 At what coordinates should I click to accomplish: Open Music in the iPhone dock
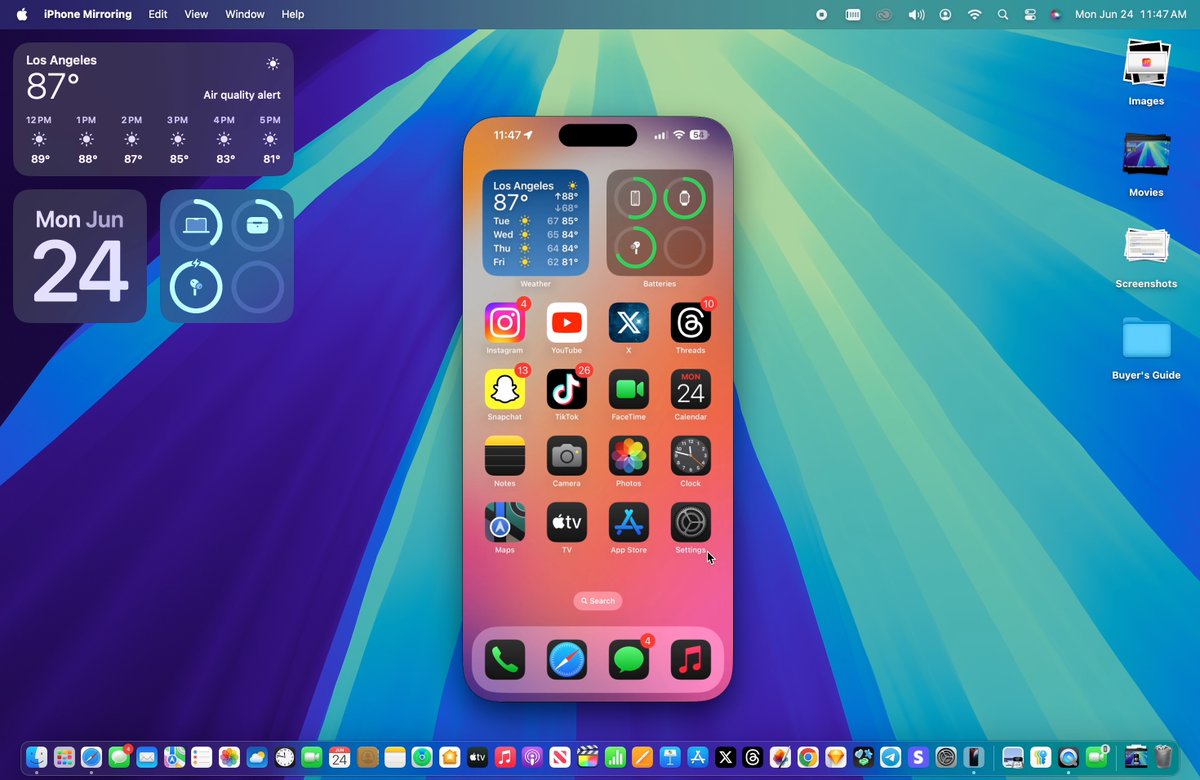[x=691, y=660]
